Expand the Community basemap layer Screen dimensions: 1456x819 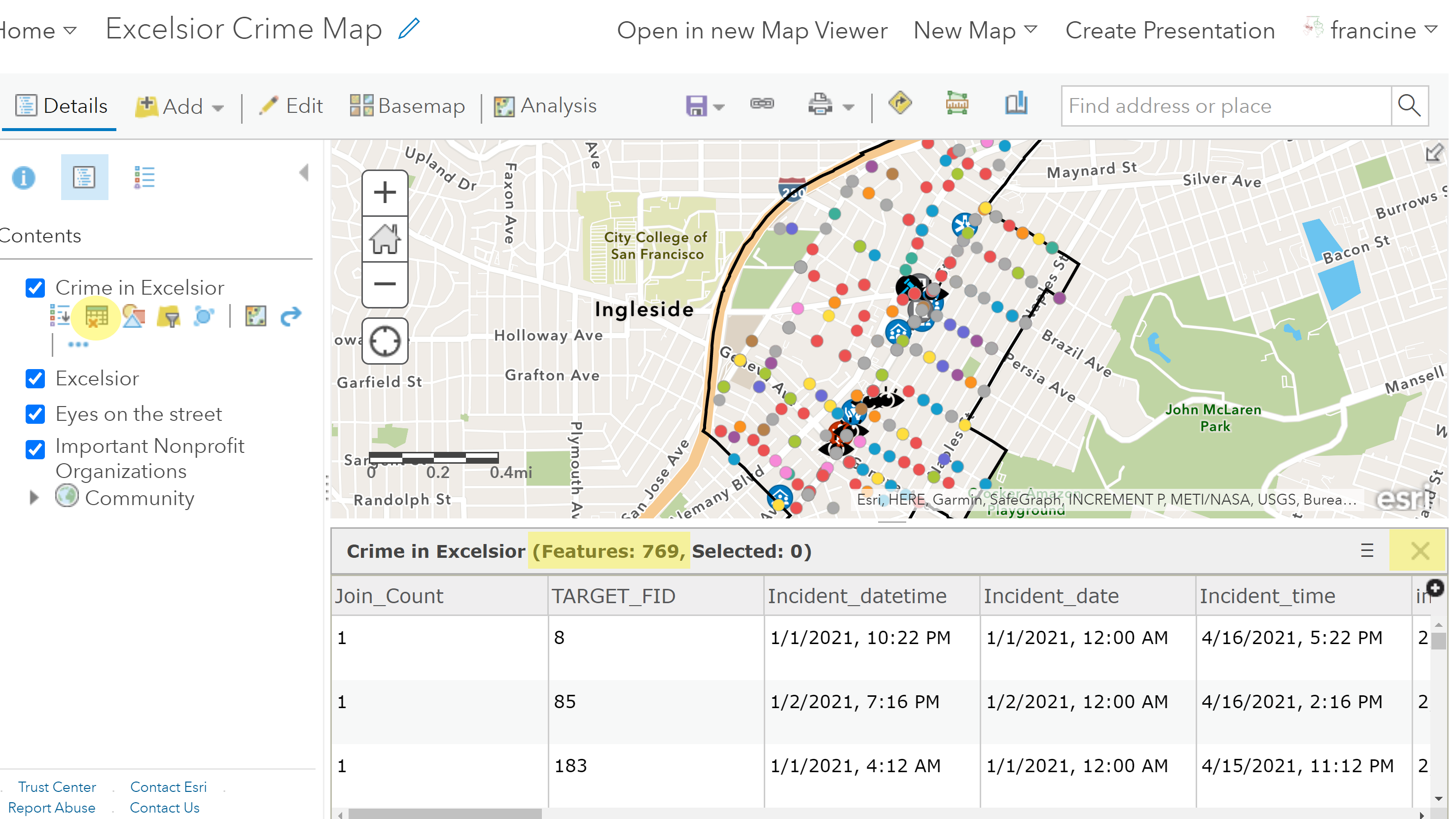tap(34, 498)
